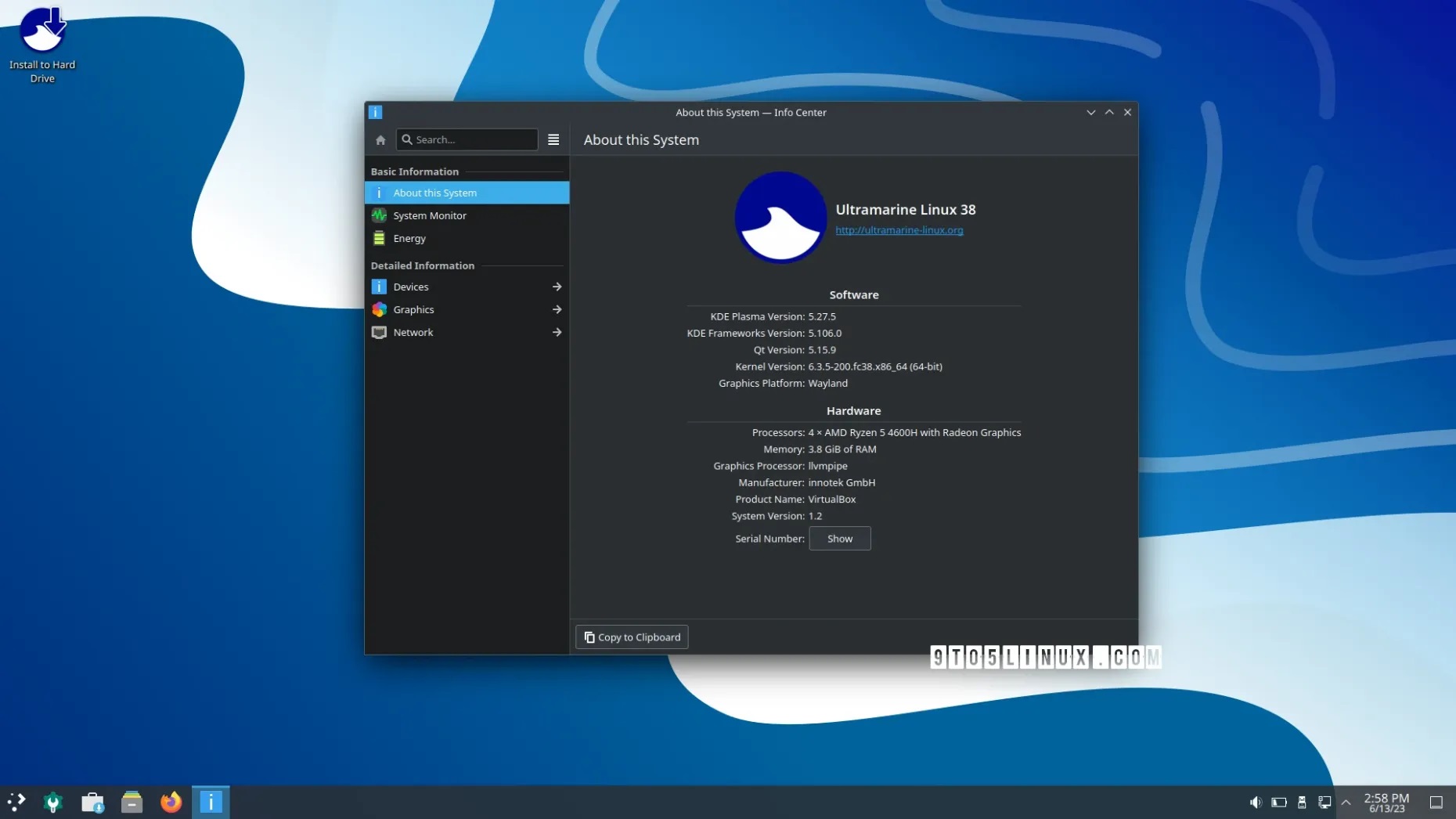Launch Firefox from the taskbar

(x=171, y=802)
